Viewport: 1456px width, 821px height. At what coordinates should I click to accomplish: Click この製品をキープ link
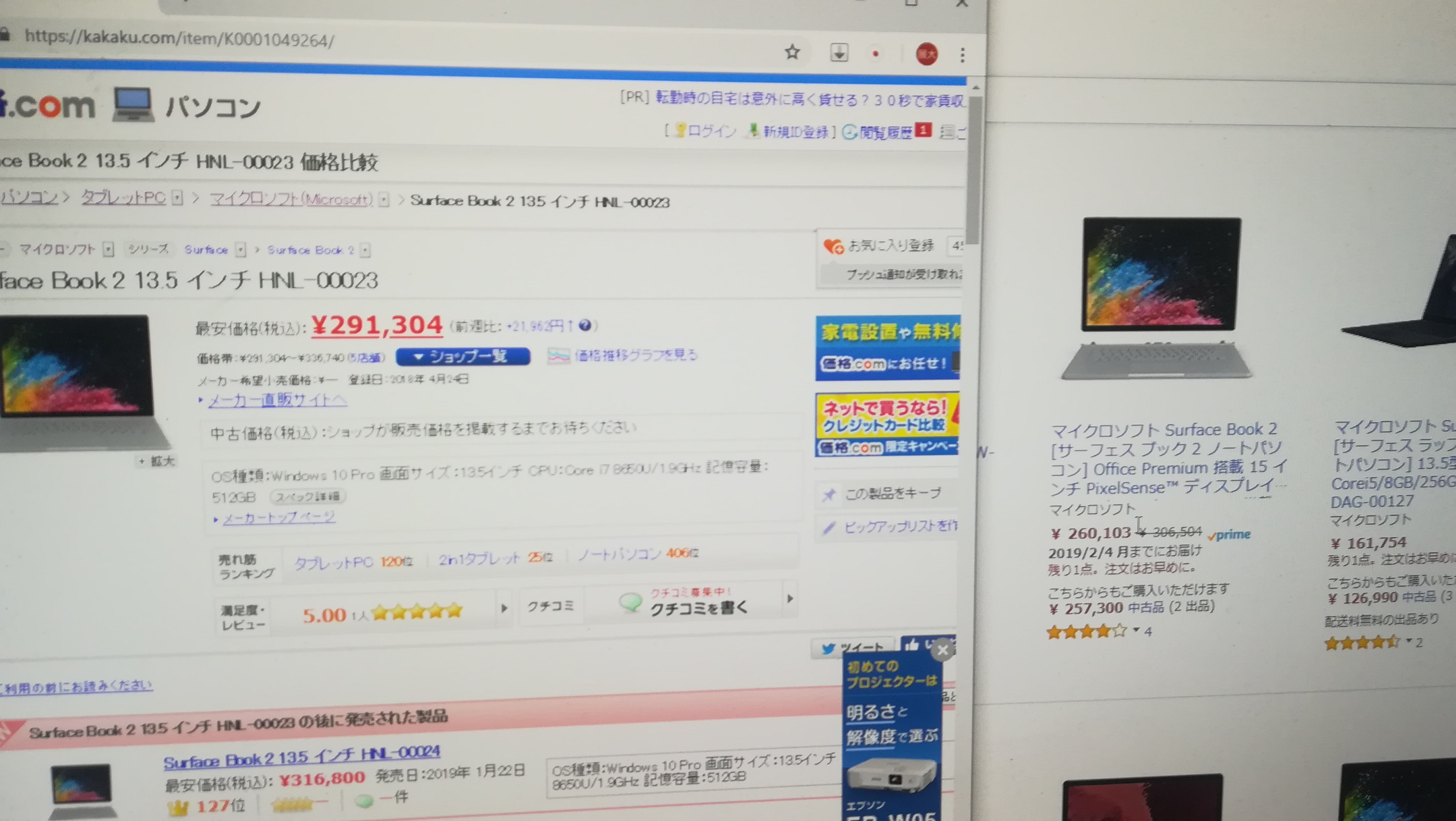[893, 493]
